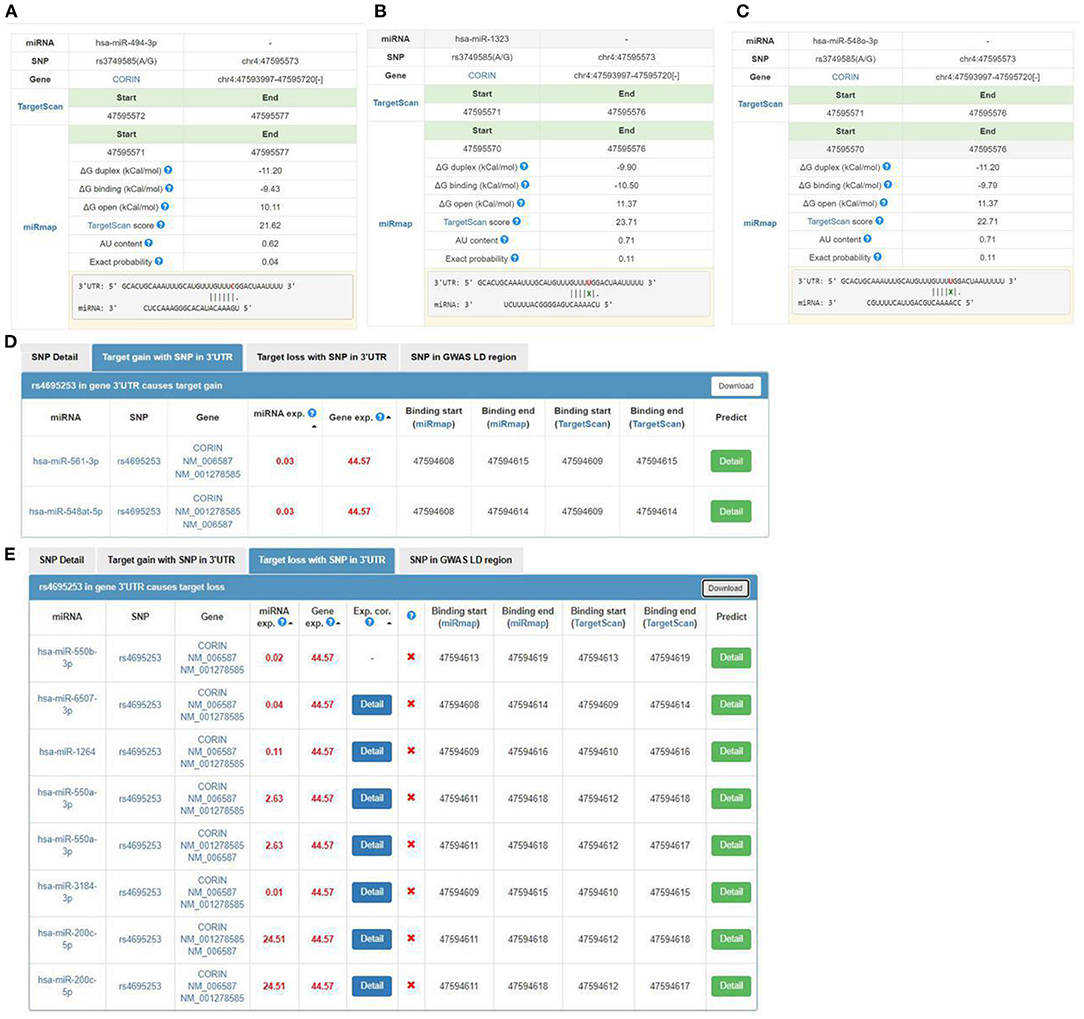Click AU content help icon in panel C
The width and height of the screenshot is (1084, 1019).
click(x=867, y=239)
